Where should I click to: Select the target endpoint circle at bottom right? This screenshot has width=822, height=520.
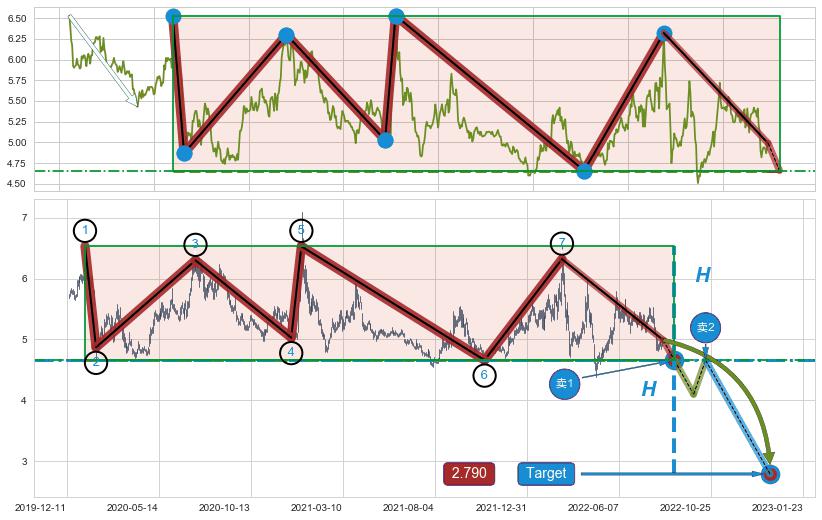(769, 474)
